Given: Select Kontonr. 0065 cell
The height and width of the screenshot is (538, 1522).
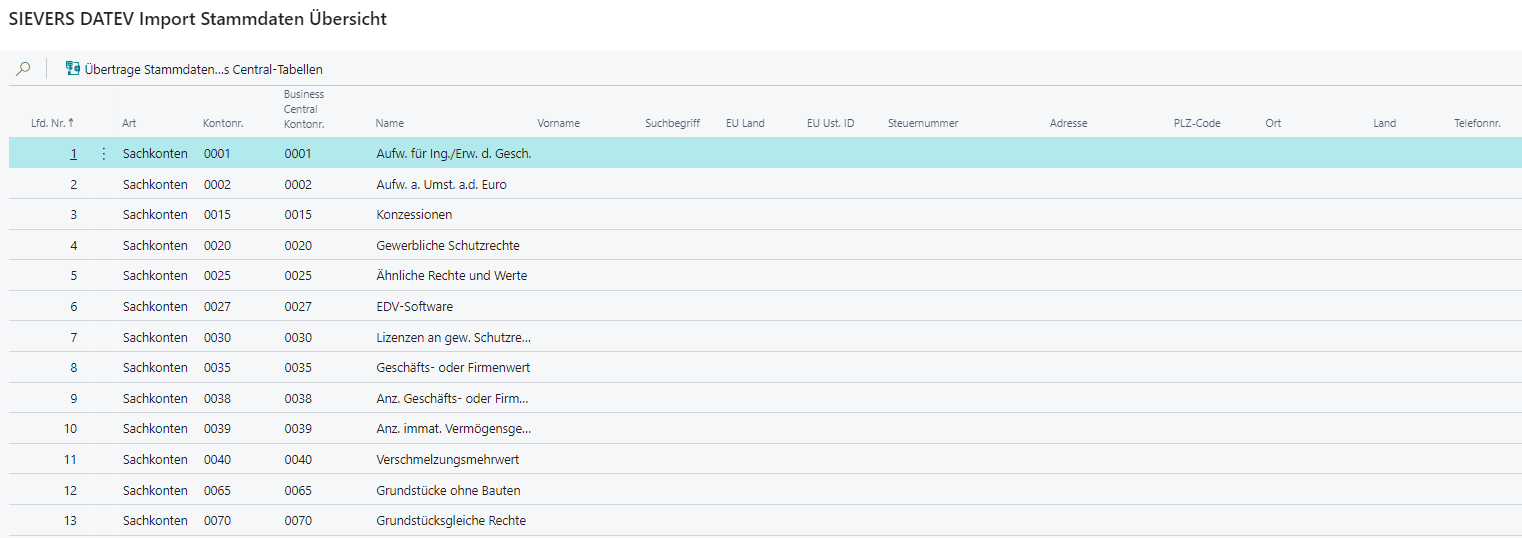Looking at the screenshot, I should (217, 491).
